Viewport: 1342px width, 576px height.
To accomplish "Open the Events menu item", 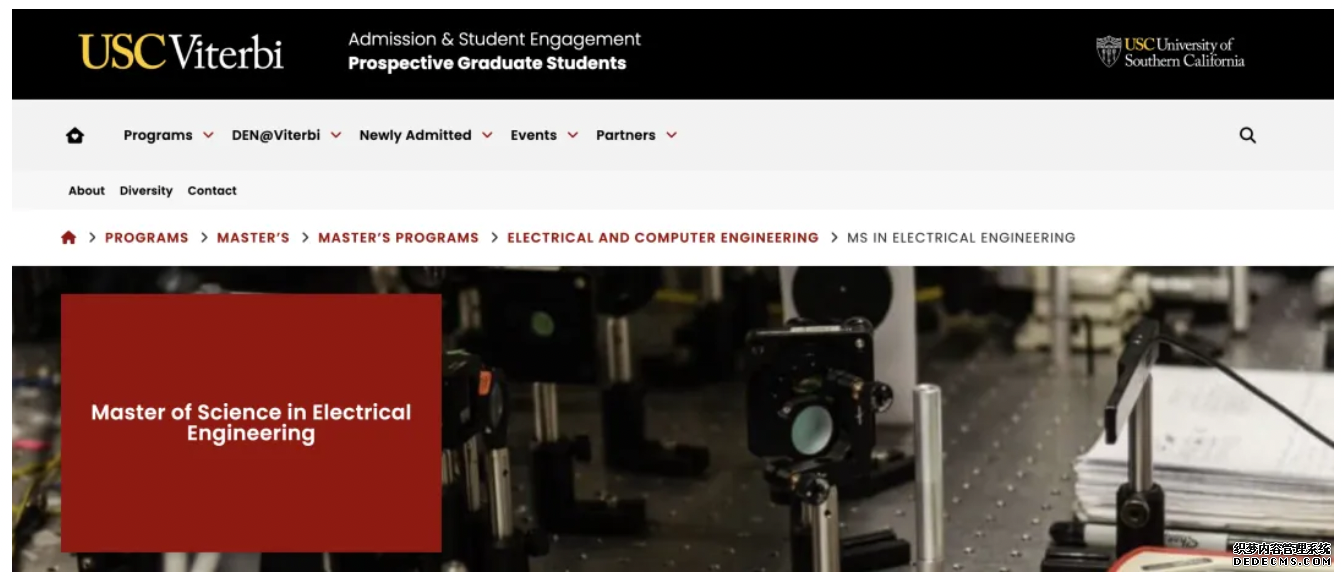I will [x=534, y=135].
